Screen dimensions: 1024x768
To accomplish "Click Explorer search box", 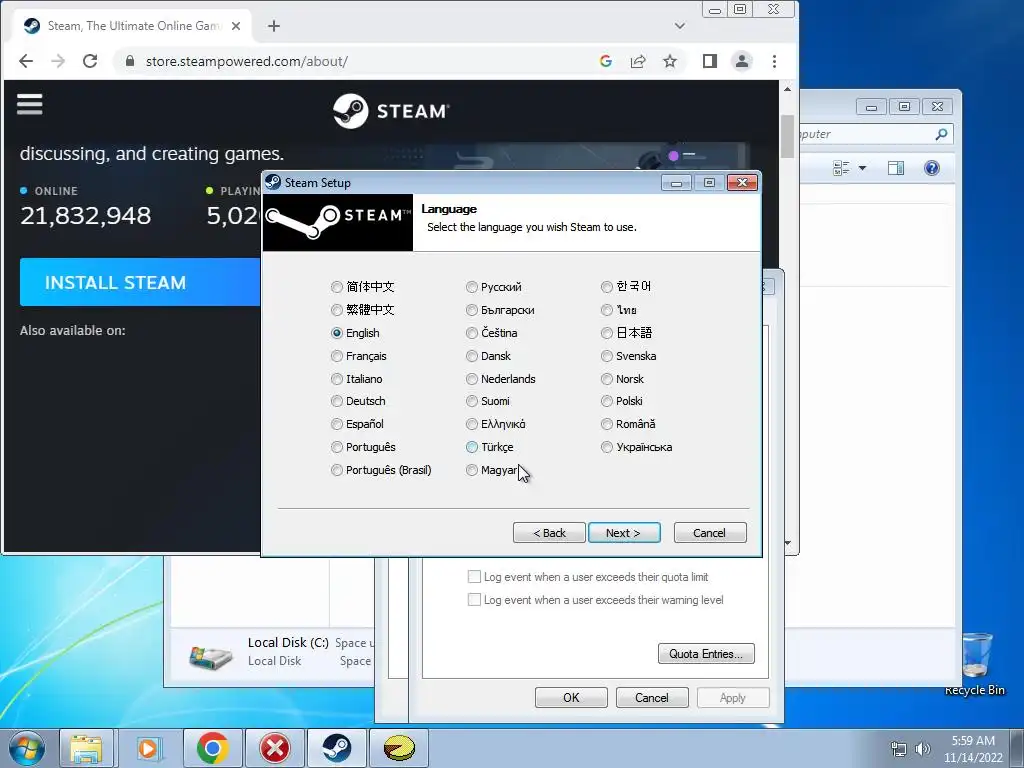I will point(875,134).
